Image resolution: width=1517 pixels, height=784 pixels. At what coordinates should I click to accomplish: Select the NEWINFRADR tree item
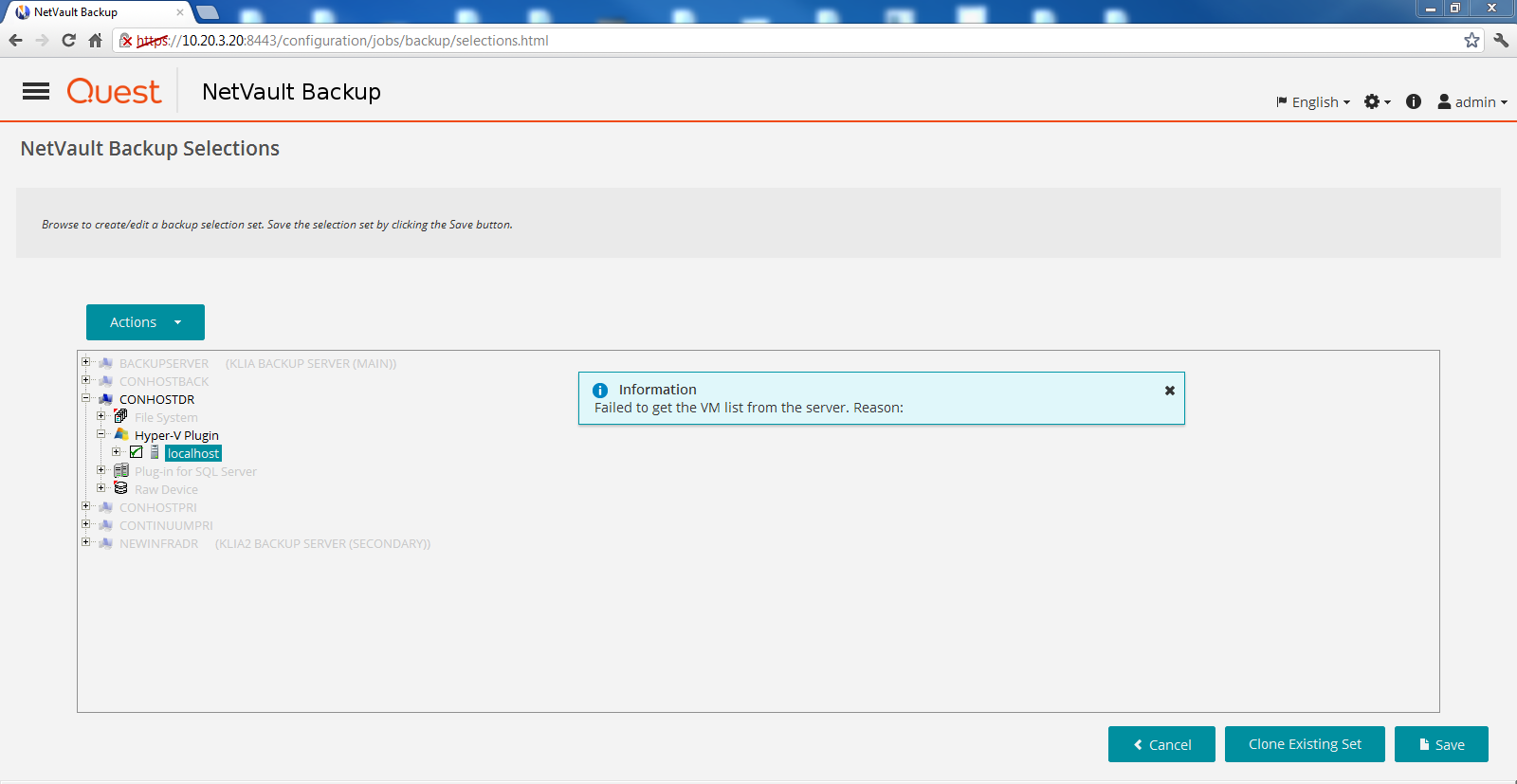158,543
